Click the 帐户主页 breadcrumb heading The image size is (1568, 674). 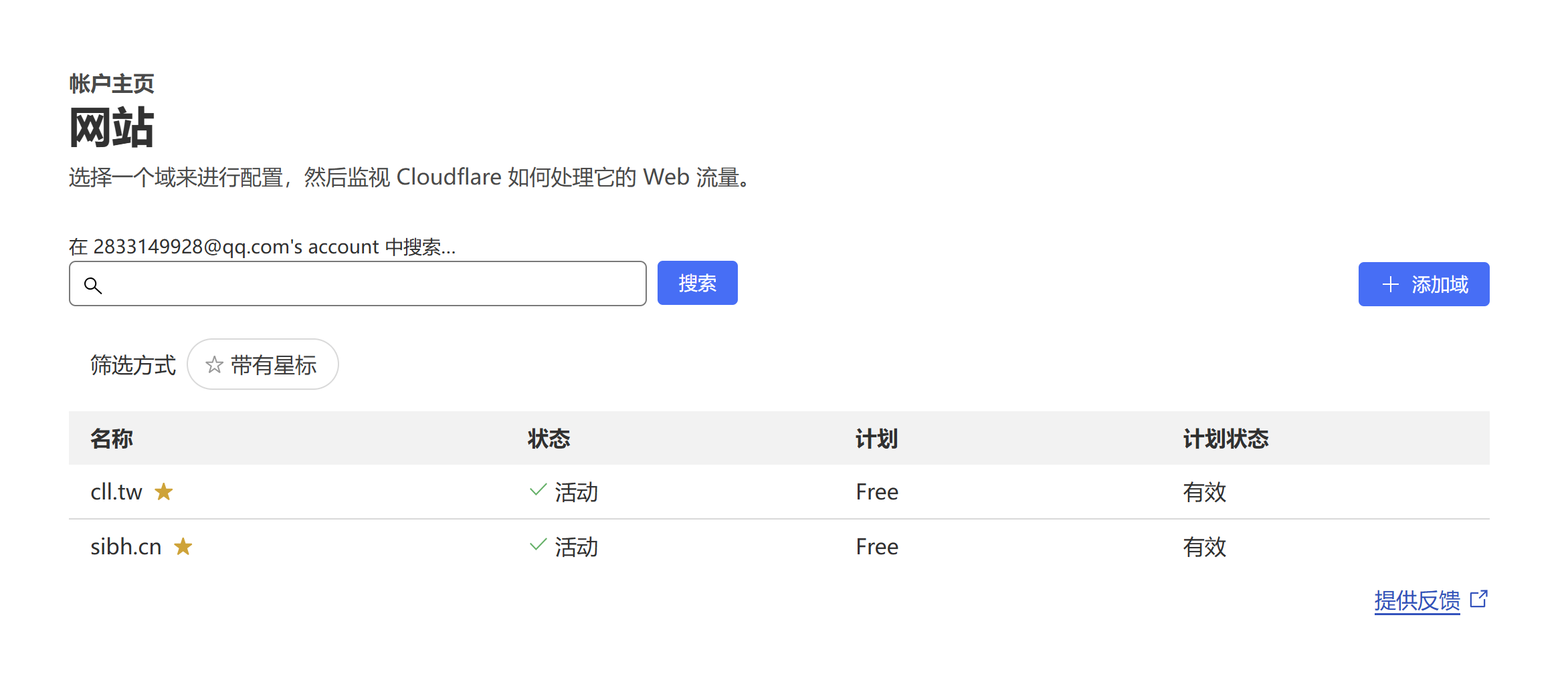pyautogui.click(x=112, y=84)
